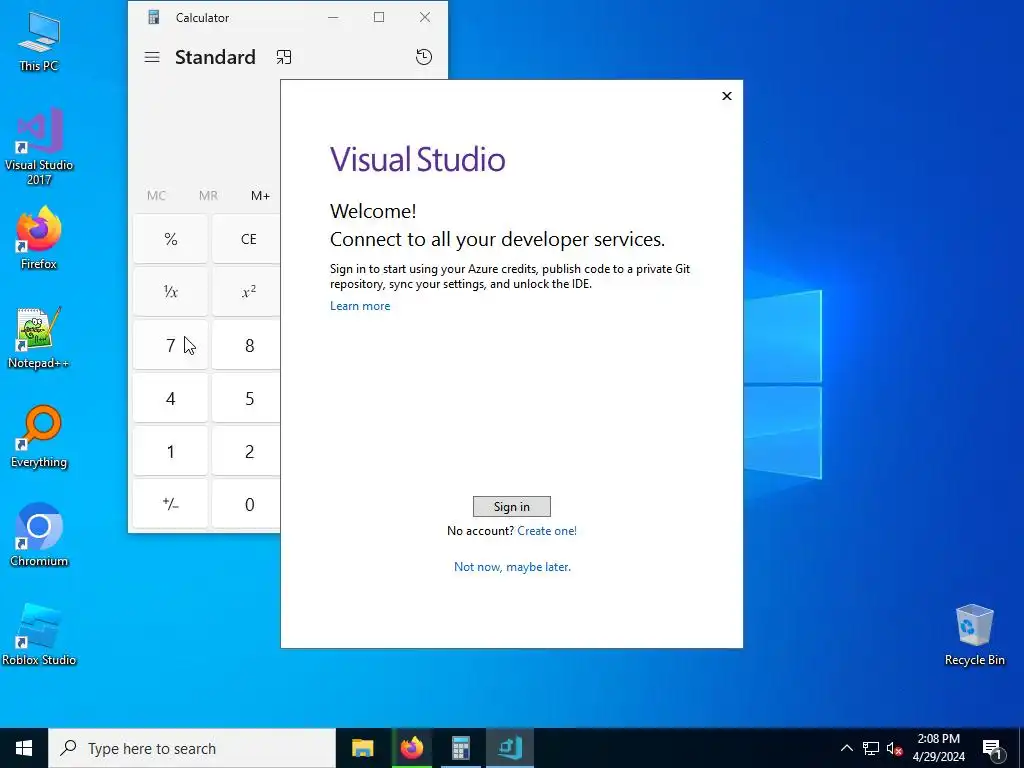Open Everything search desktop shortcut
Viewport: 1024px width, 768px height.
39,437
